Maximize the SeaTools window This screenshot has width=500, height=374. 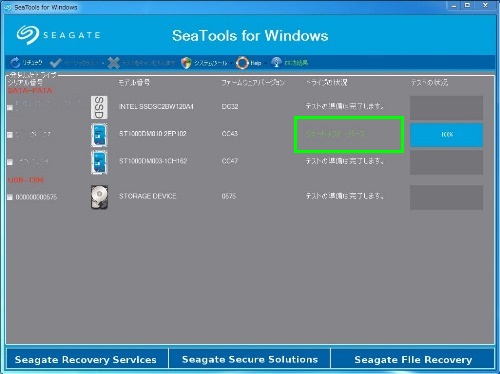(x=468, y=5)
